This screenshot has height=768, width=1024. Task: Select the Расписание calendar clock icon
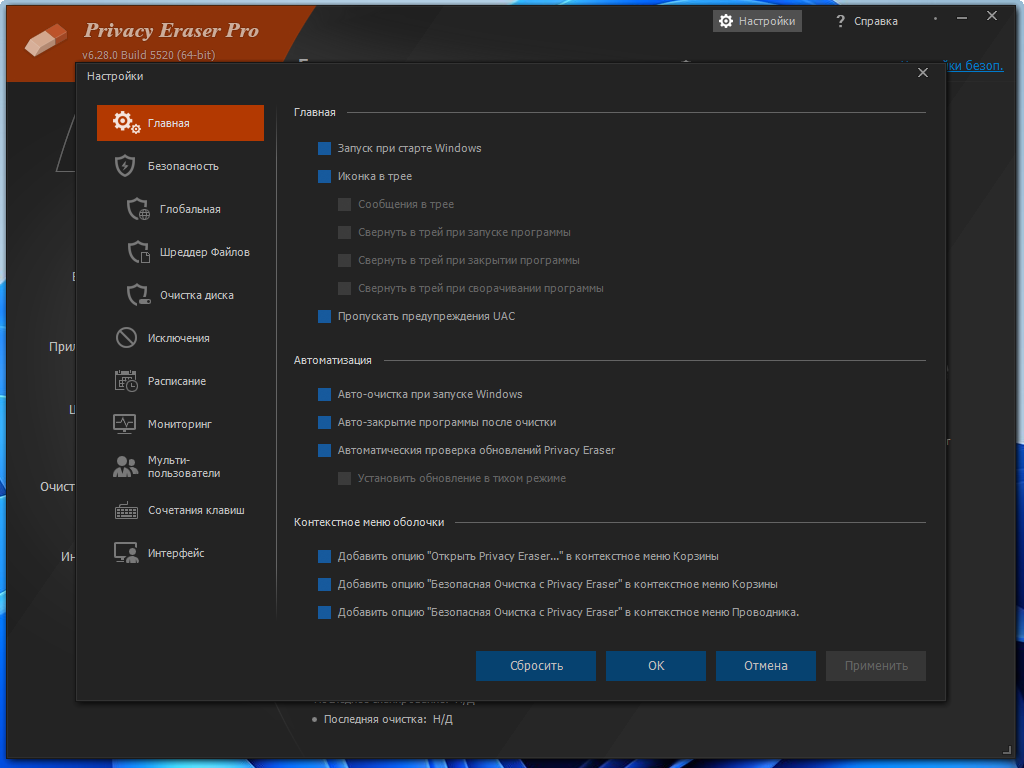126,381
